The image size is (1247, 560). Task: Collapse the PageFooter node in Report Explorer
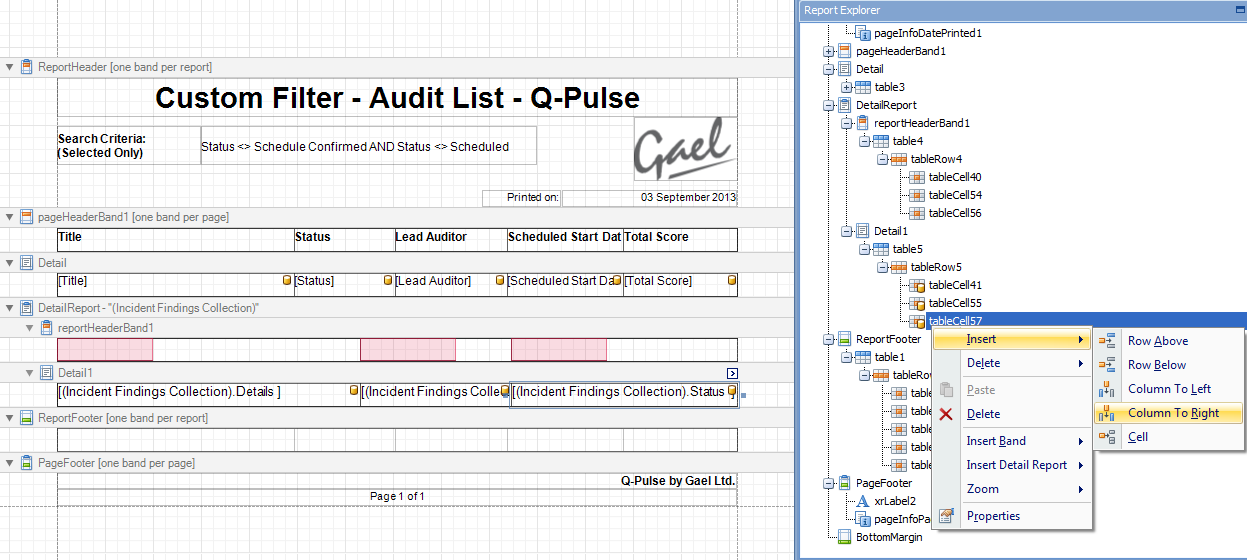(828, 483)
